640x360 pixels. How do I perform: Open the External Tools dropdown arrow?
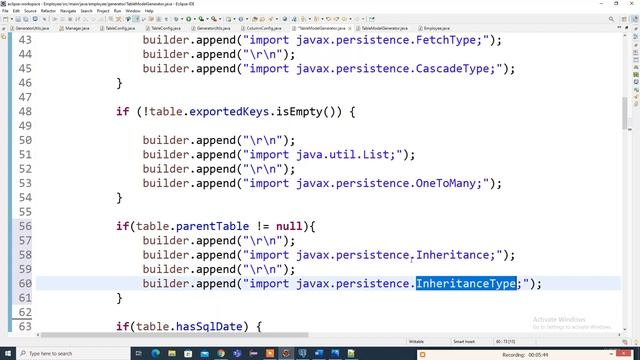tap(220, 19)
